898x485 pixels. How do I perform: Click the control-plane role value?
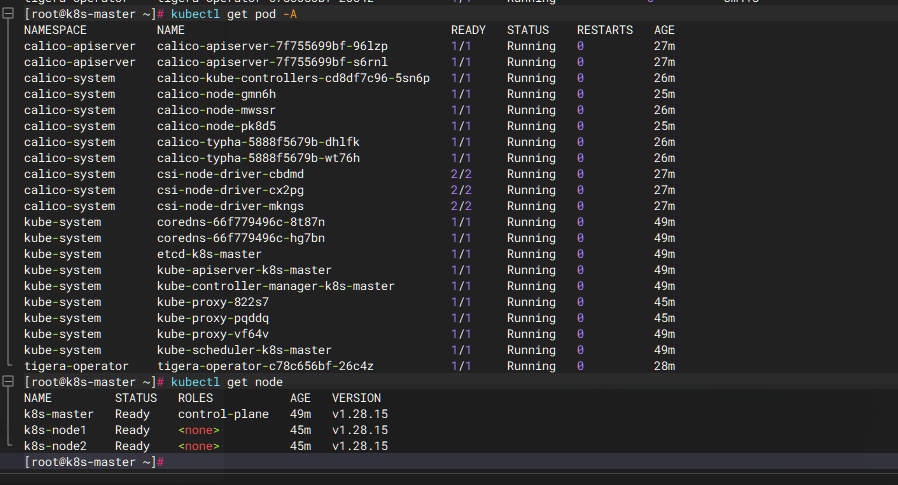[x=223, y=414]
